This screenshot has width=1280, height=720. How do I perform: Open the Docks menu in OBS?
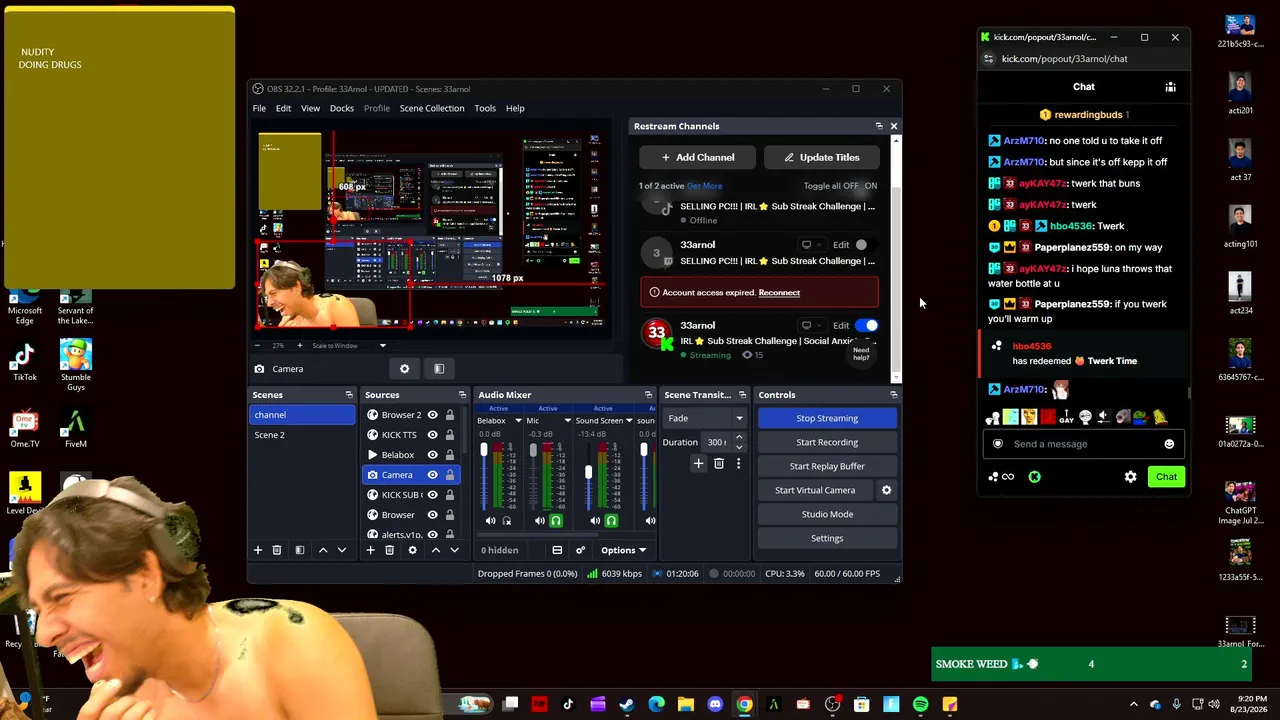(x=342, y=108)
